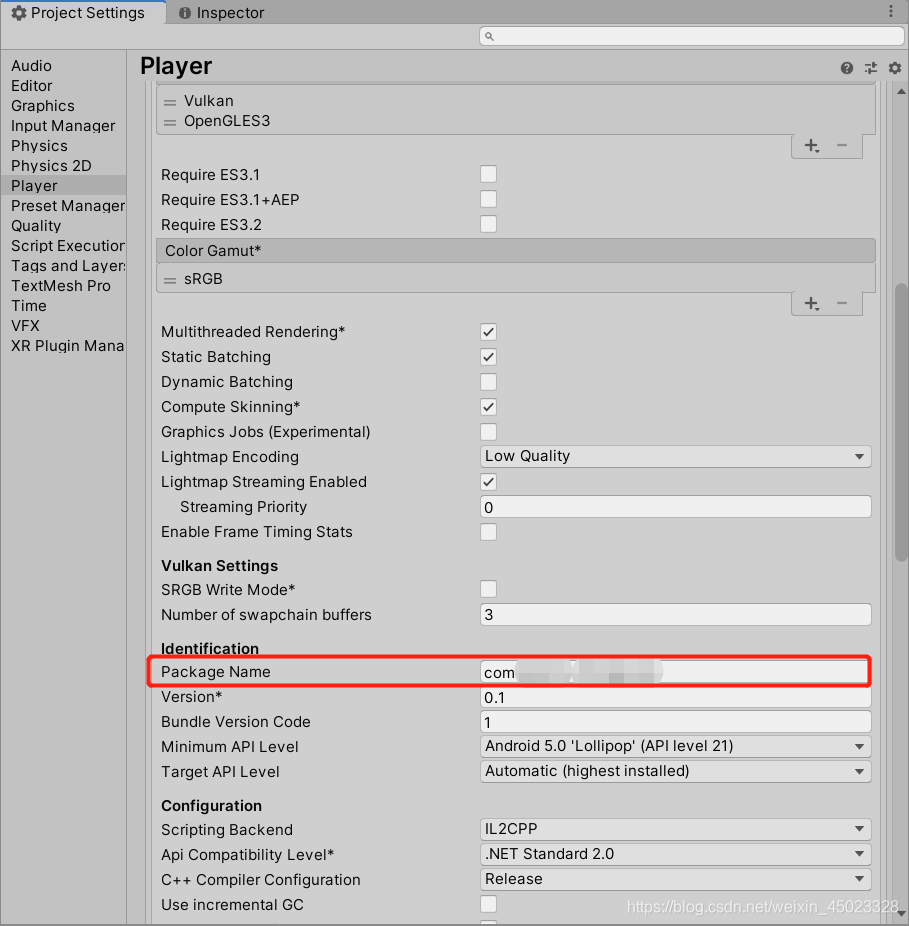Remove Graphics API with minus button
Image resolution: width=909 pixels, height=926 pixels.
coord(842,145)
